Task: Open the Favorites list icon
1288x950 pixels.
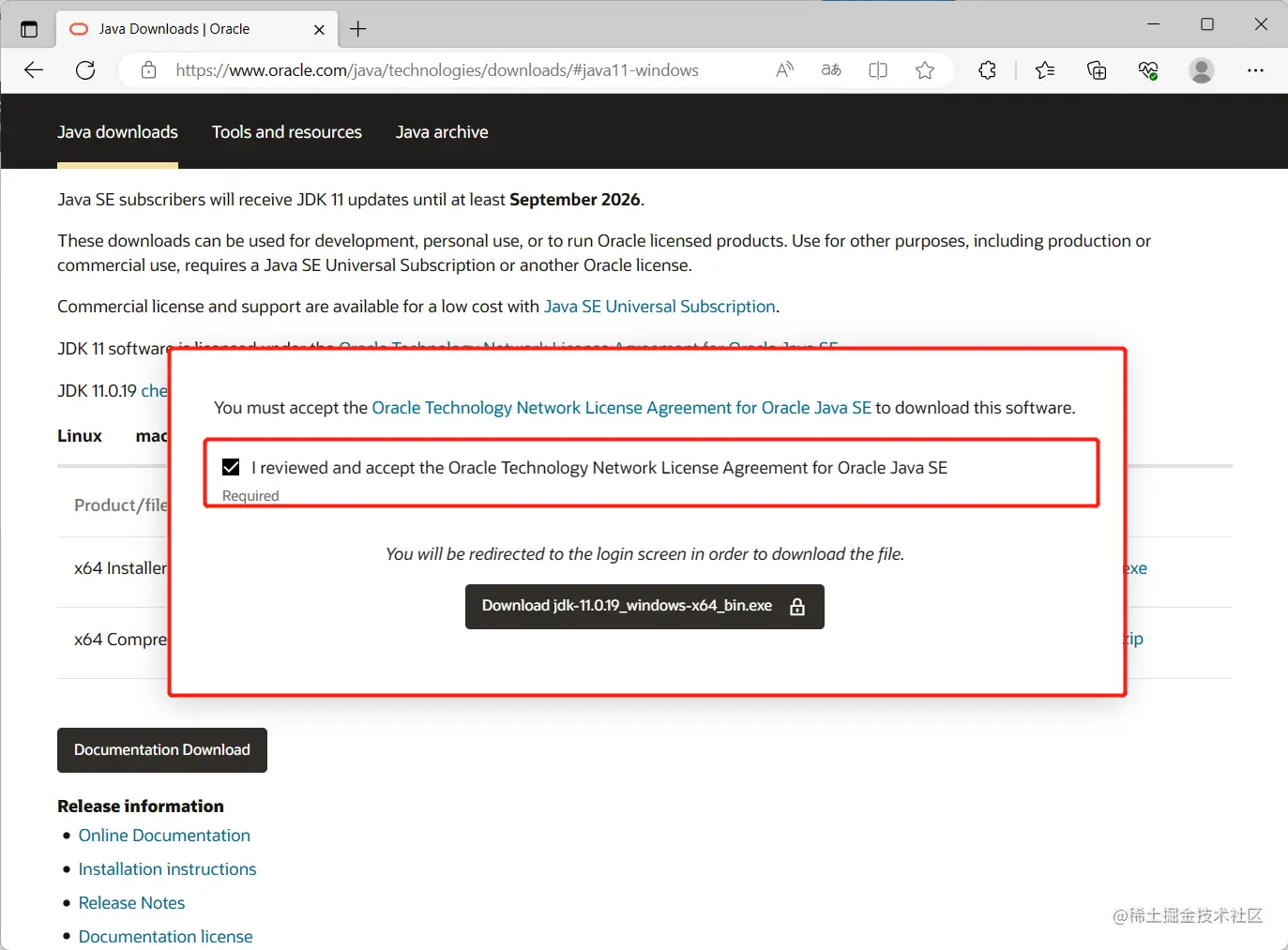Action: click(x=1045, y=70)
